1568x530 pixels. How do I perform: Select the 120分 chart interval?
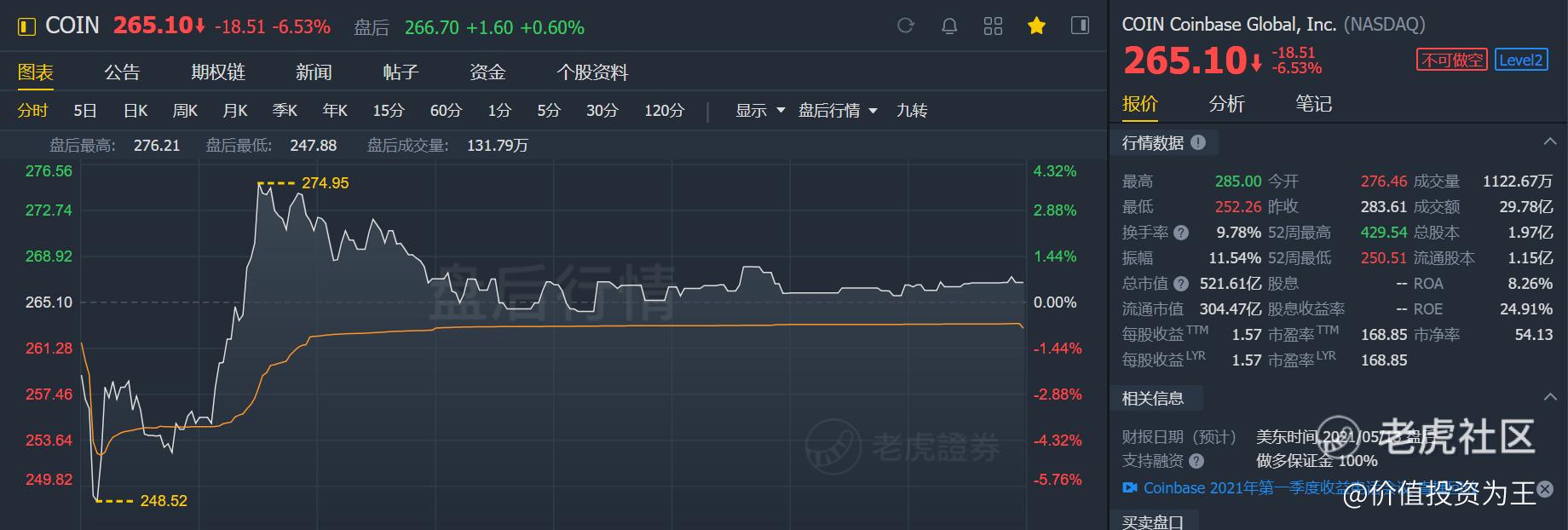(664, 111)
